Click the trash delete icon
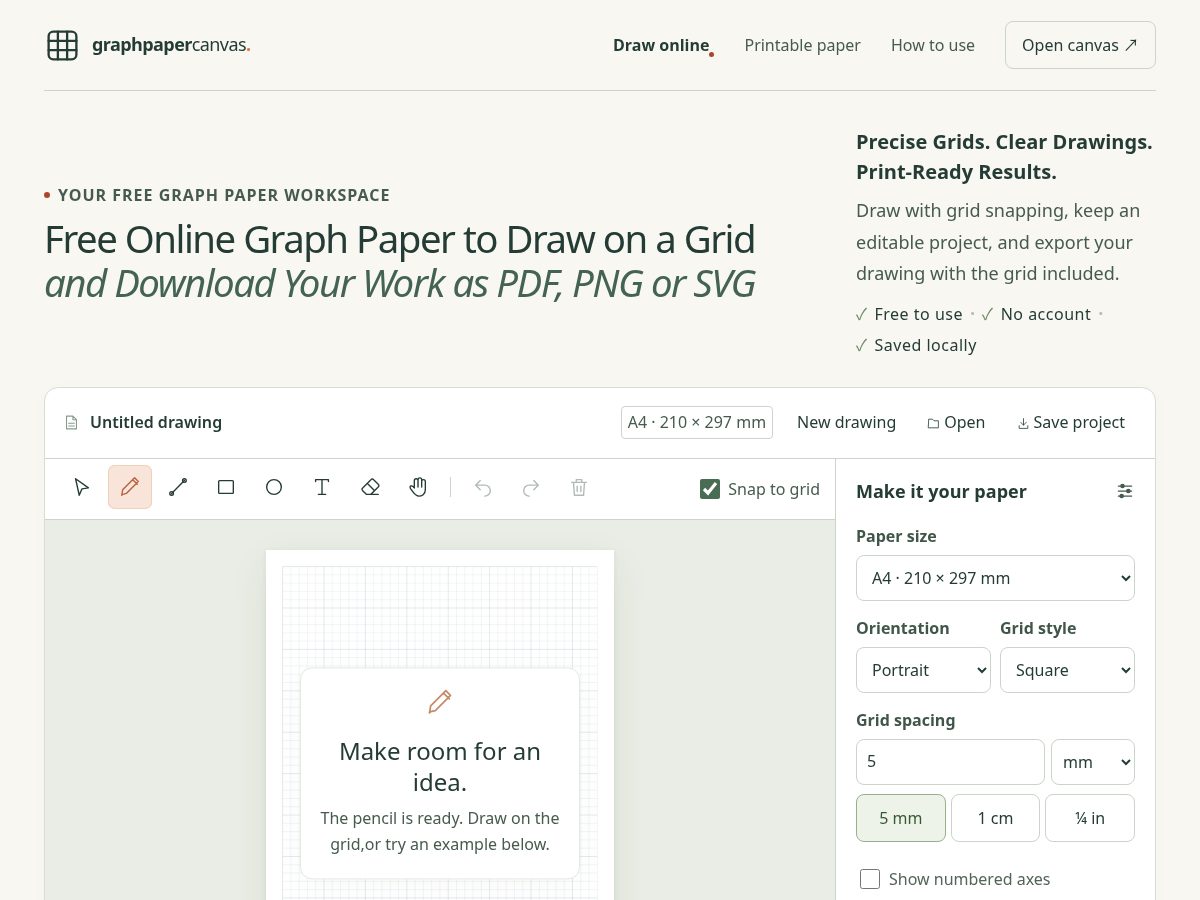Viewport: 1200px width, 900px height. point(579,487)
